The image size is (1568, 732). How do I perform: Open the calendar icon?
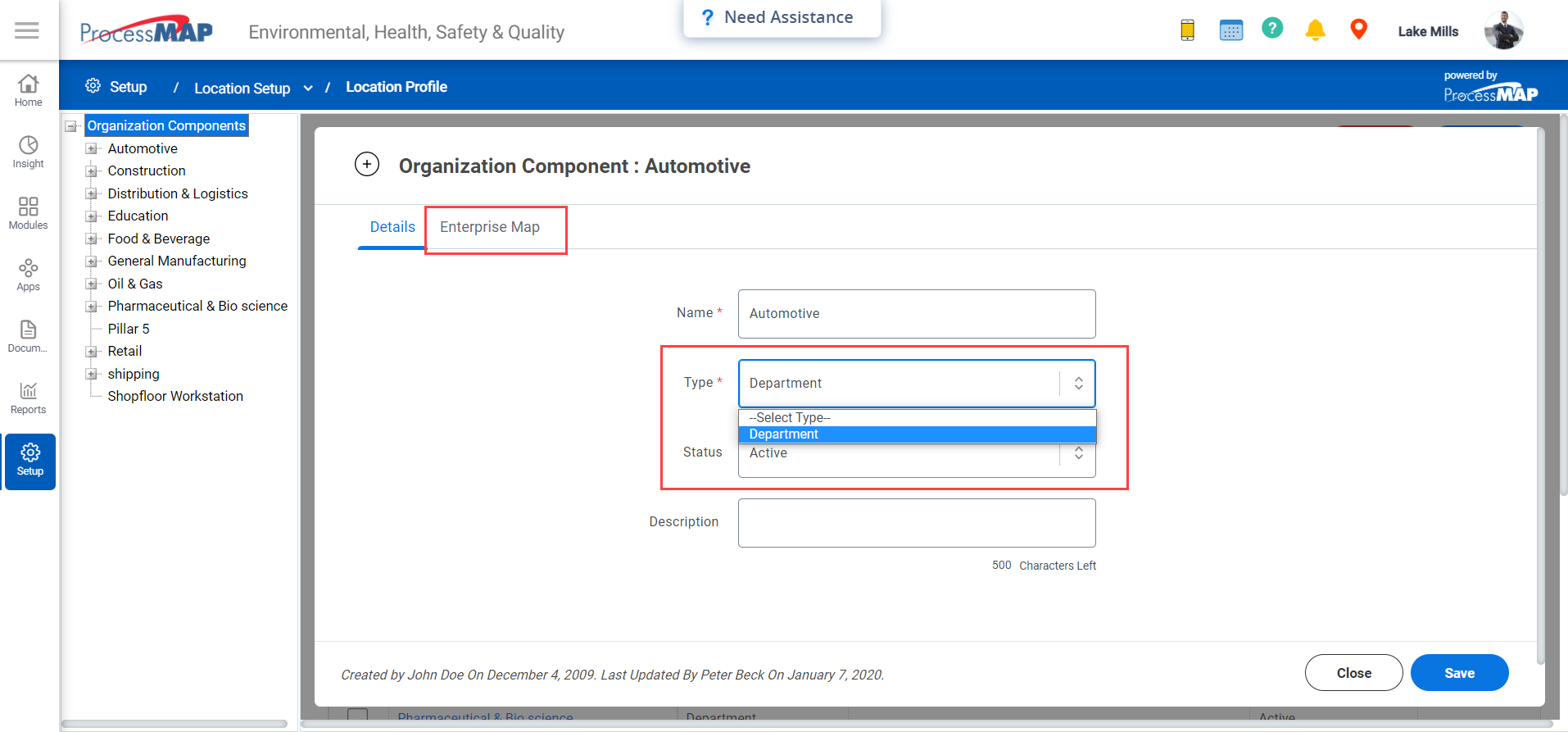pos(1230,30)
